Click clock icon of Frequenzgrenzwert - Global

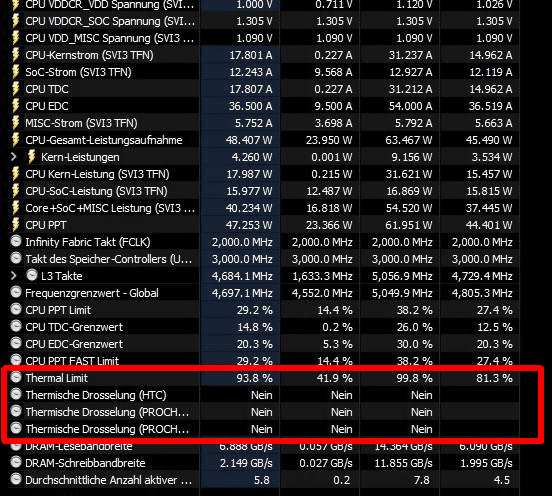pos(16,292)
